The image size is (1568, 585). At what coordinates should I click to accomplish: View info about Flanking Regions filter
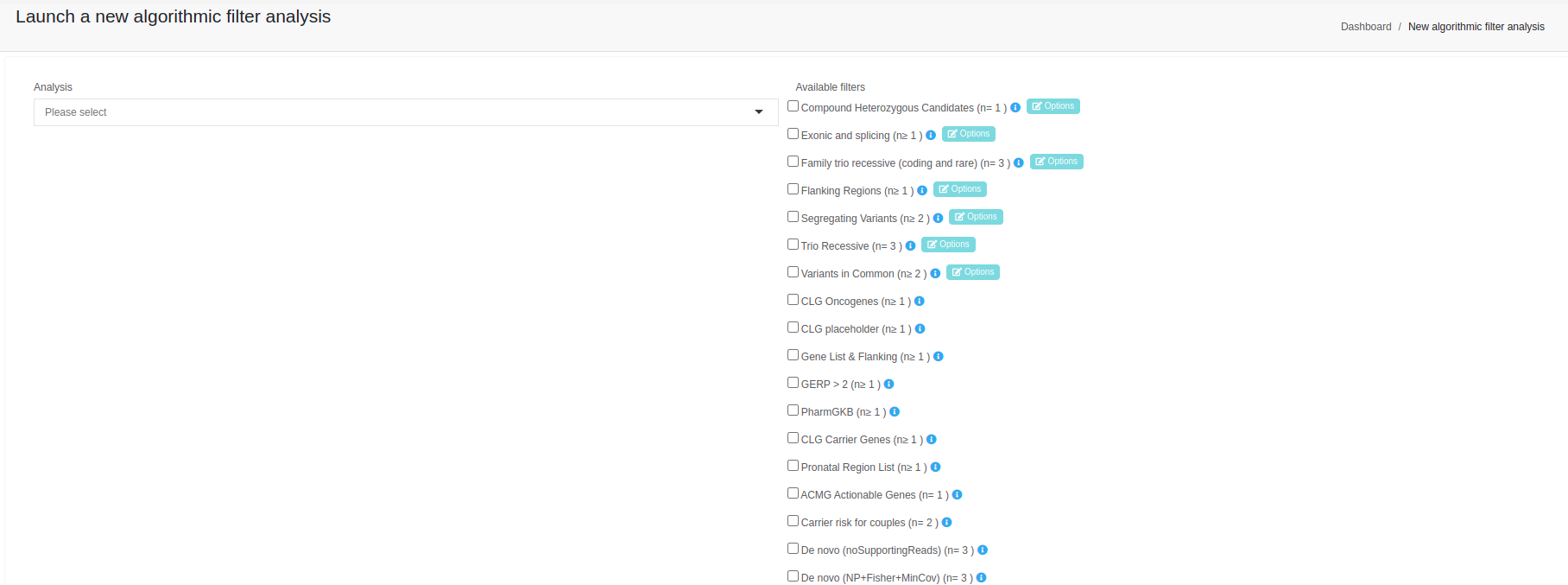pos(922,191)
